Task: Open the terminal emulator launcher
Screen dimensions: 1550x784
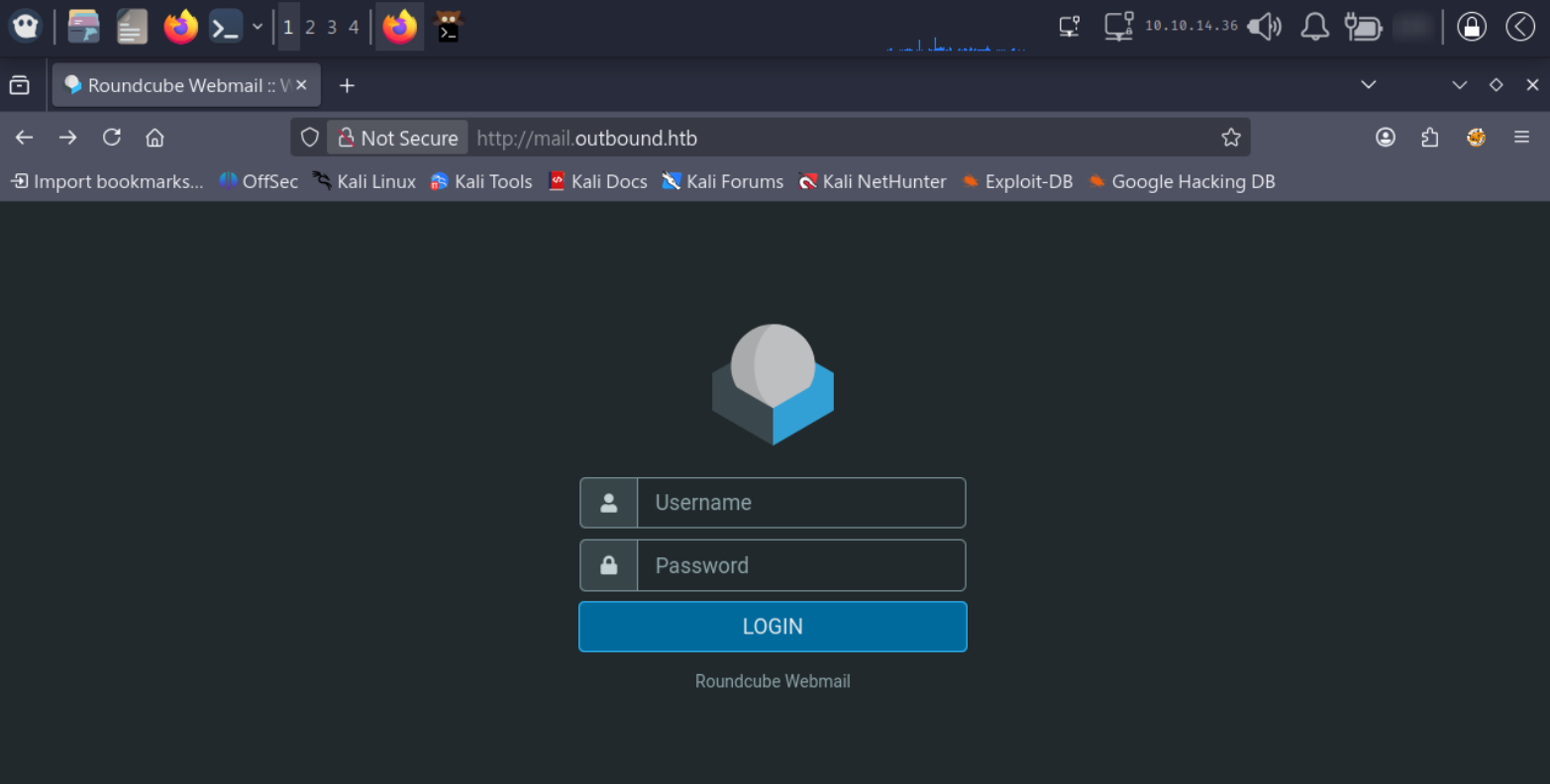Action: tap(226, 27)
